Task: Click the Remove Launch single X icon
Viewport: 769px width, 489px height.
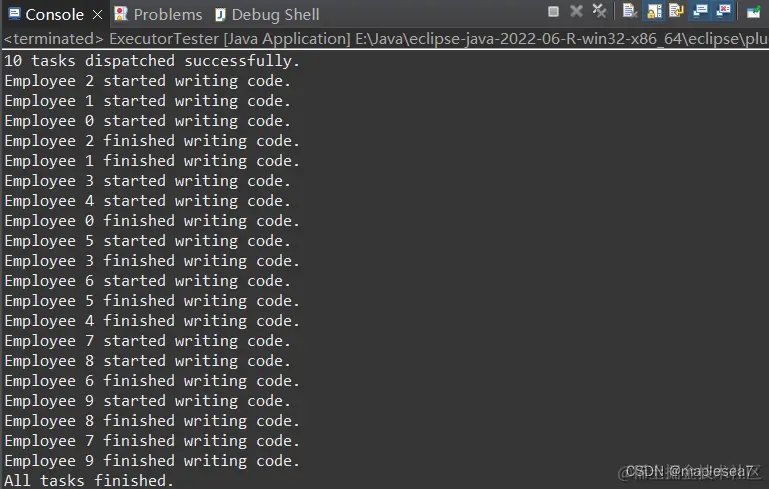Action: point(576,11)
